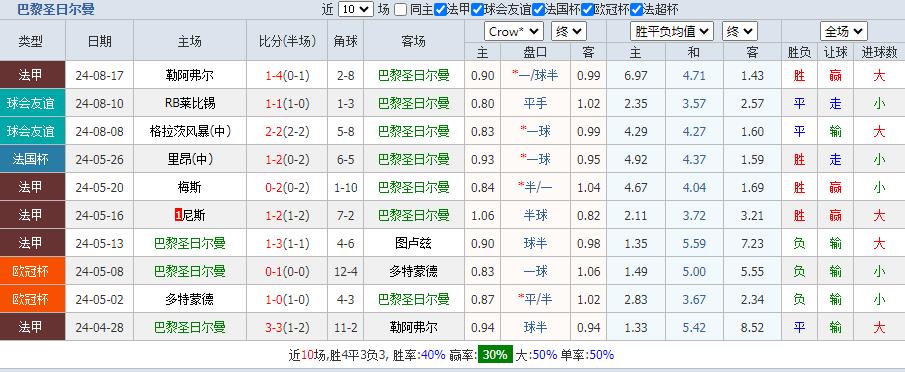This screenshot has width=905, height=372.
Task: Click the corner count 11-2
Action: (346, 328)
